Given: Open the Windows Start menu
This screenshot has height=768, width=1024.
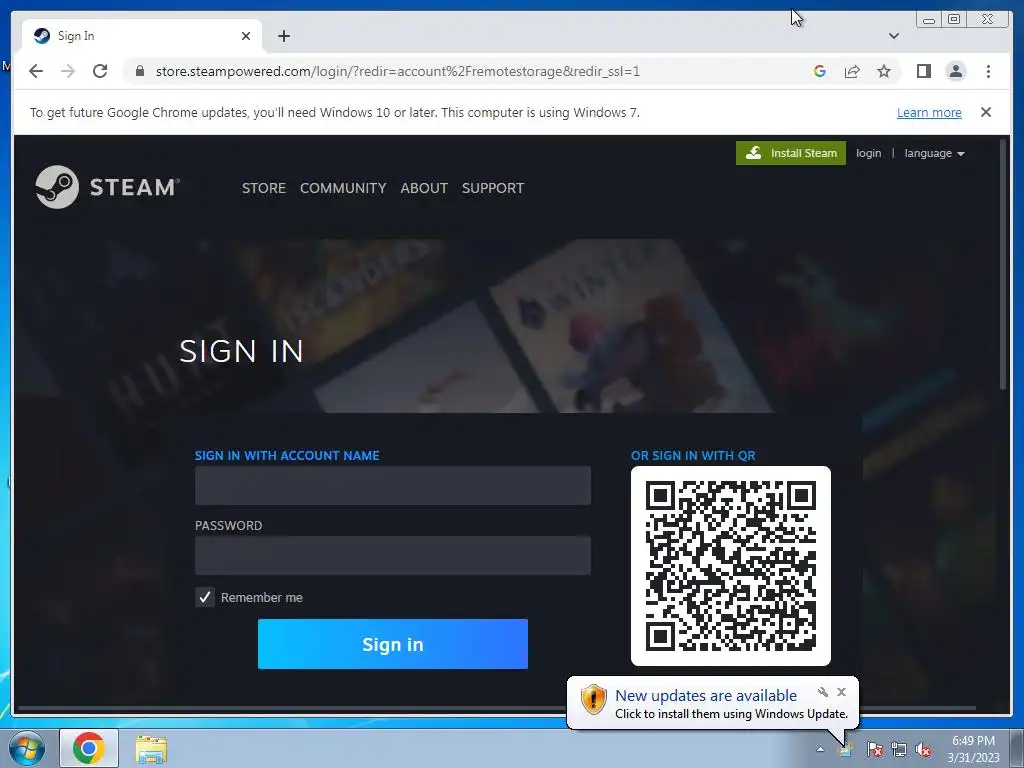Looking at the screenshot, I should click(26, 748).
